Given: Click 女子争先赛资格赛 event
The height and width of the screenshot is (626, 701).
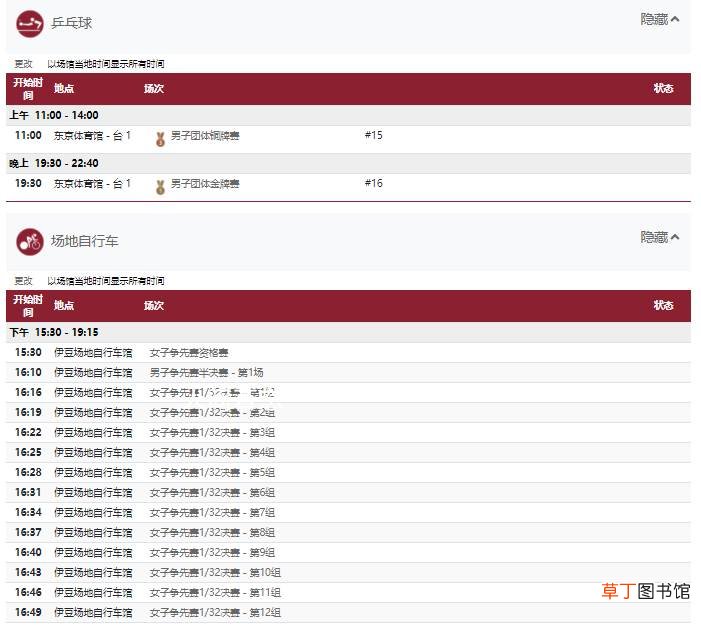Looking at the screenshot, I should (x=189, y=352).
